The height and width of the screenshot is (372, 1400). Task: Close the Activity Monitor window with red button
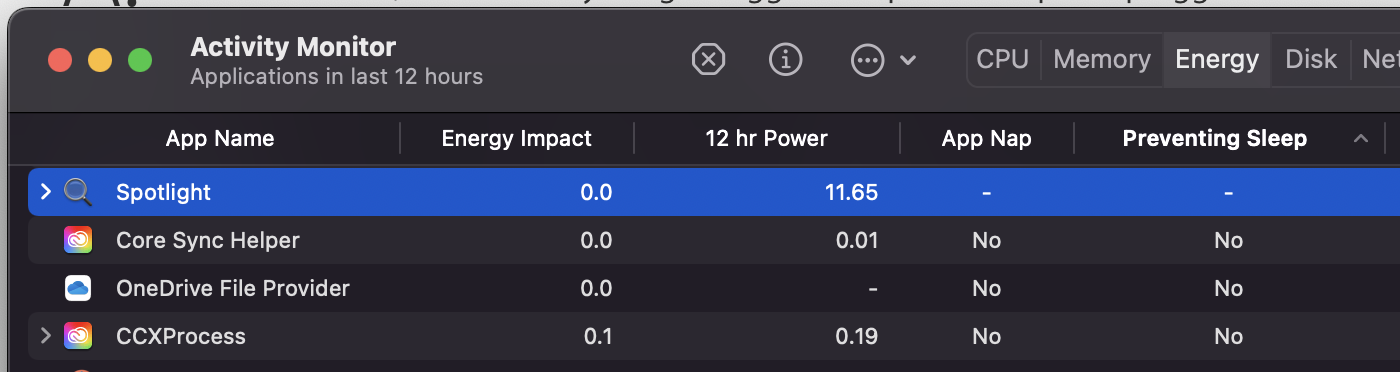(60, 60)
